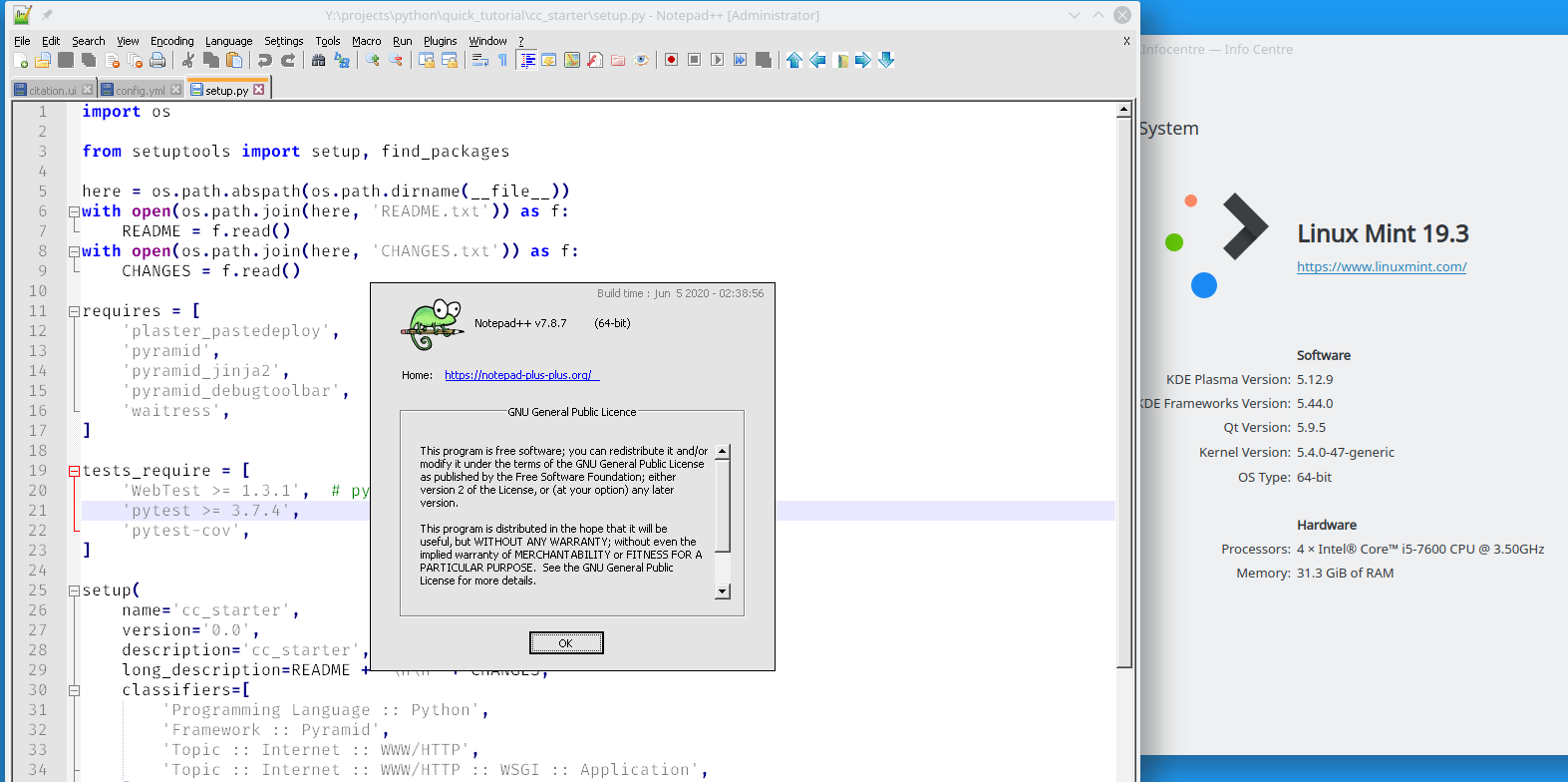Image resolution: width=1568 pixels, height=782 pixels.
Task: Open the Plugins menu
Action: (x=440, y=41)
